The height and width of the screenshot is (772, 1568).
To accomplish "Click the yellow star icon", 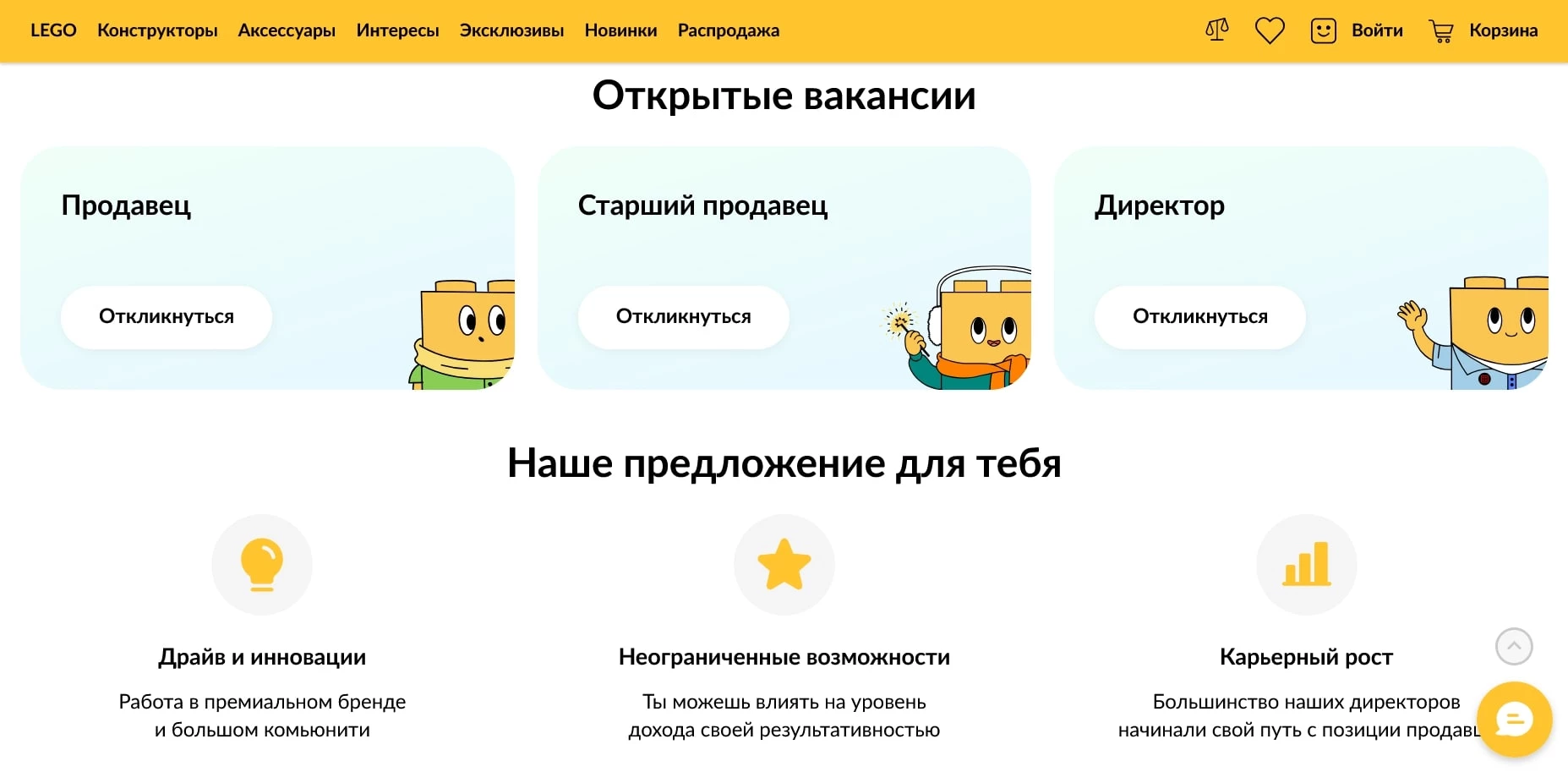I will coord(784,564).
